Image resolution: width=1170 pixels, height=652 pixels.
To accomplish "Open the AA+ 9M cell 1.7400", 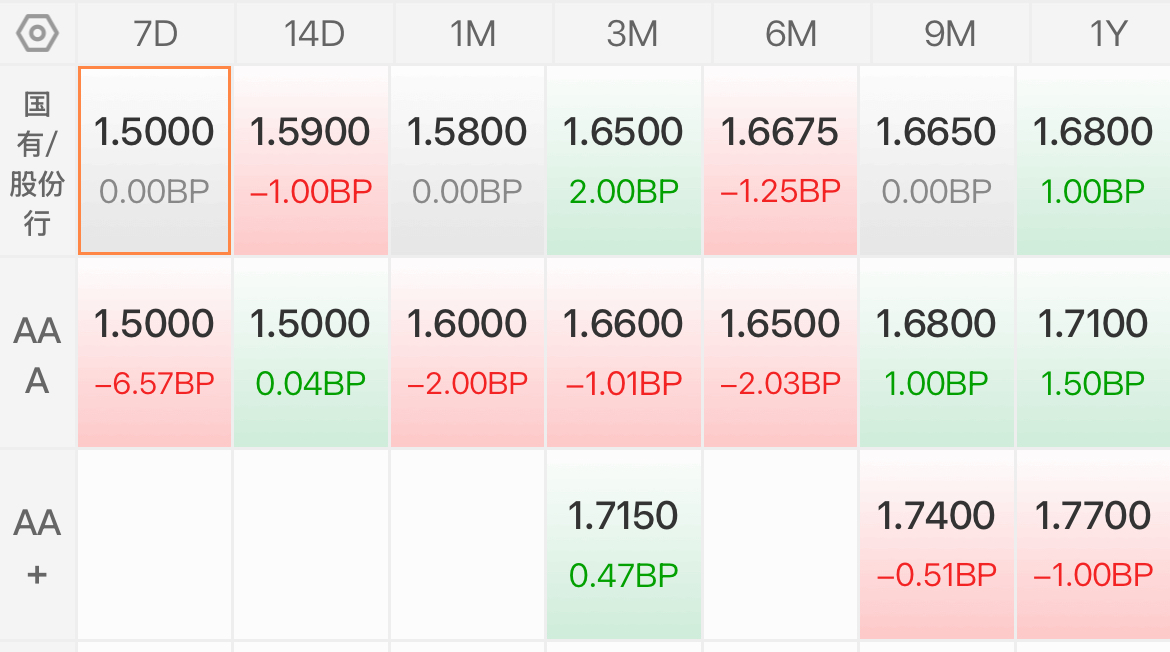I will [x=936, y=545].
